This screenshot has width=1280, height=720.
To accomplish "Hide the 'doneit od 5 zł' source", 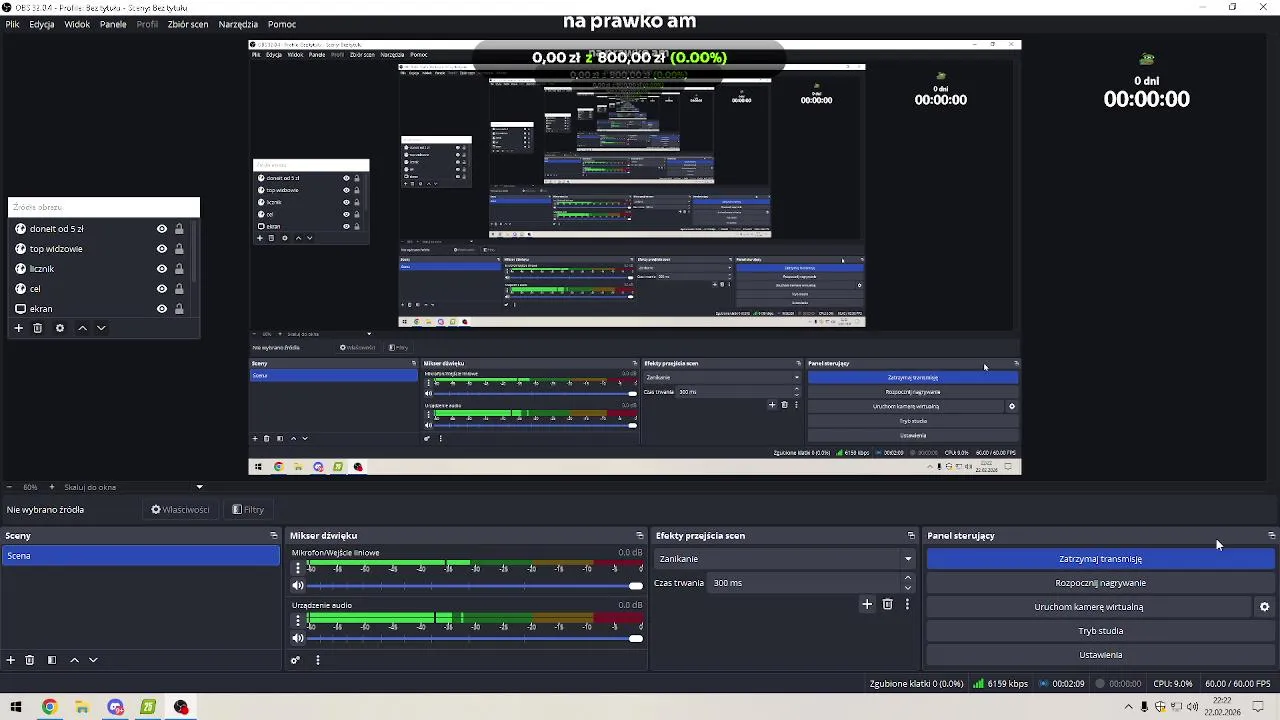I will point(162,229).
